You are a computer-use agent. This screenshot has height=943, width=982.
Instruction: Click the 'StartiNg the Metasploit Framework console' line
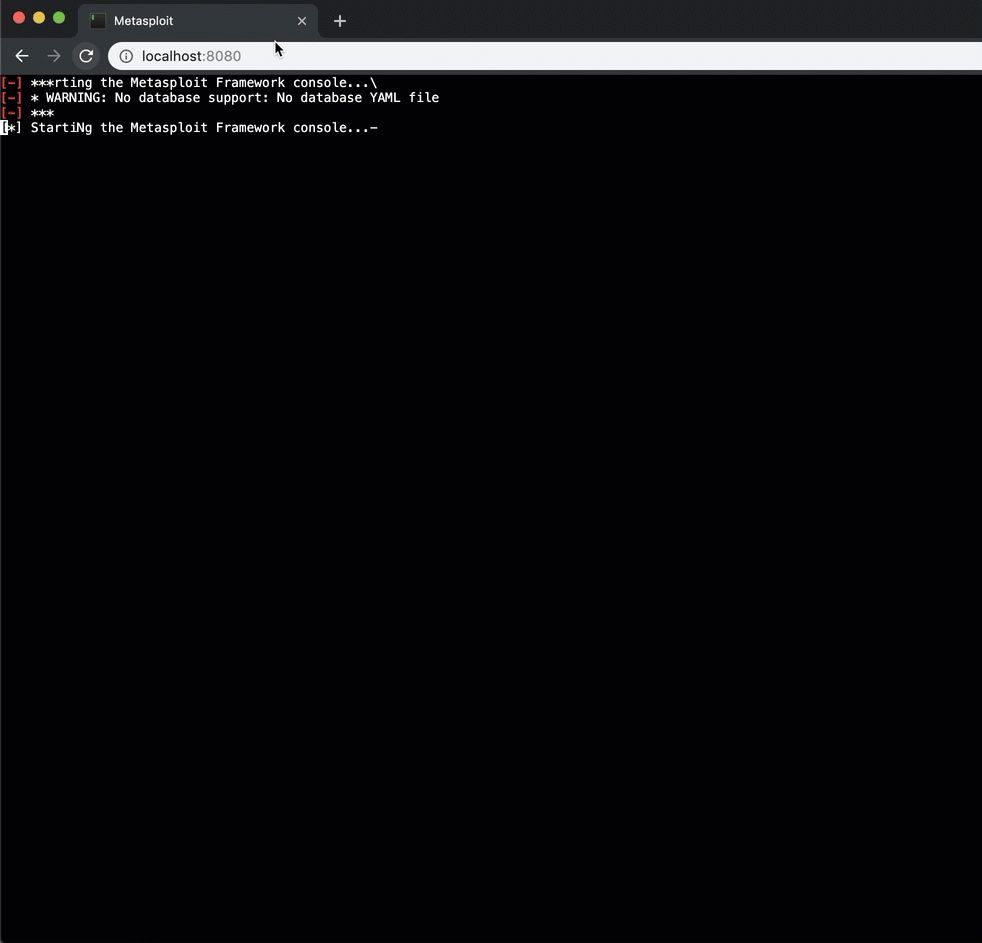tap(189, 128)
